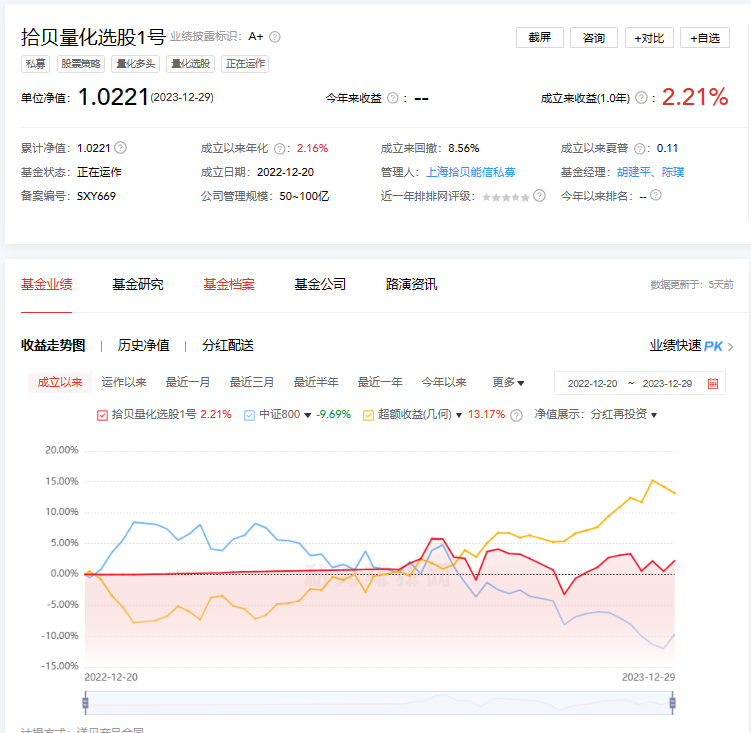This screenshot has width=751, height=733.
Task: Select 最近一年 period filter
Action: (380, 382)
